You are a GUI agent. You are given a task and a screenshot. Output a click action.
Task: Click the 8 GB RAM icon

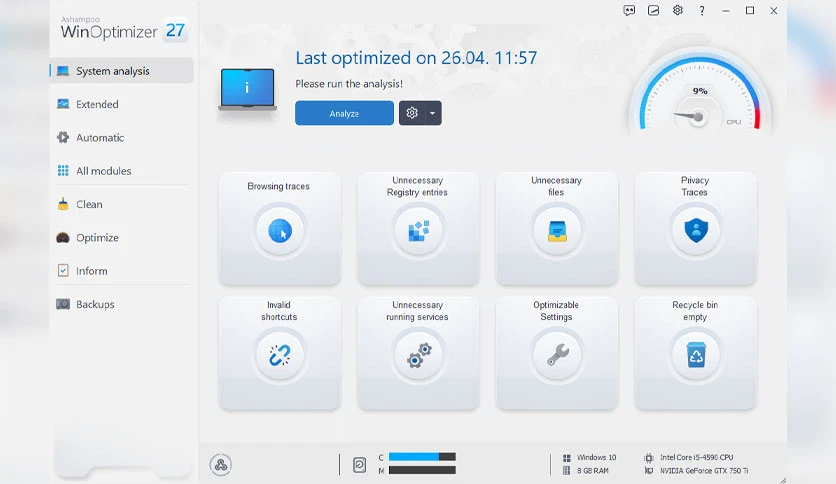(x=567, y=471)
